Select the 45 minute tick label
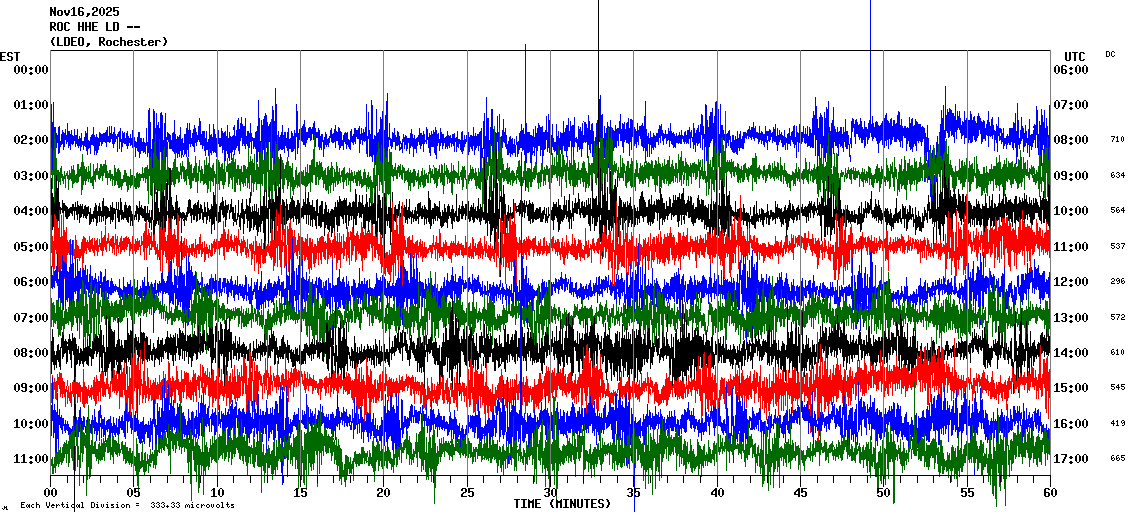1130x519 pixels. pyautogui.click(x=800, y=493)
